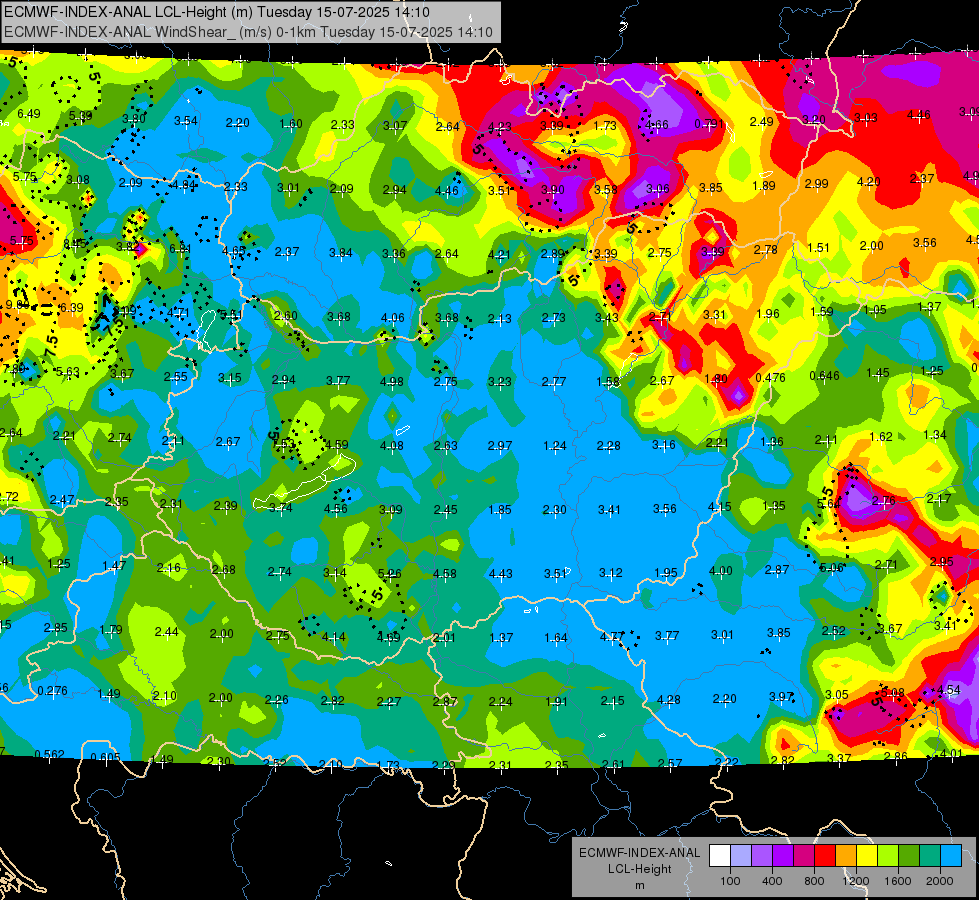Screen dimensions: 979x900
Task: Click the legend unit label m
Action: pos(639,885)
